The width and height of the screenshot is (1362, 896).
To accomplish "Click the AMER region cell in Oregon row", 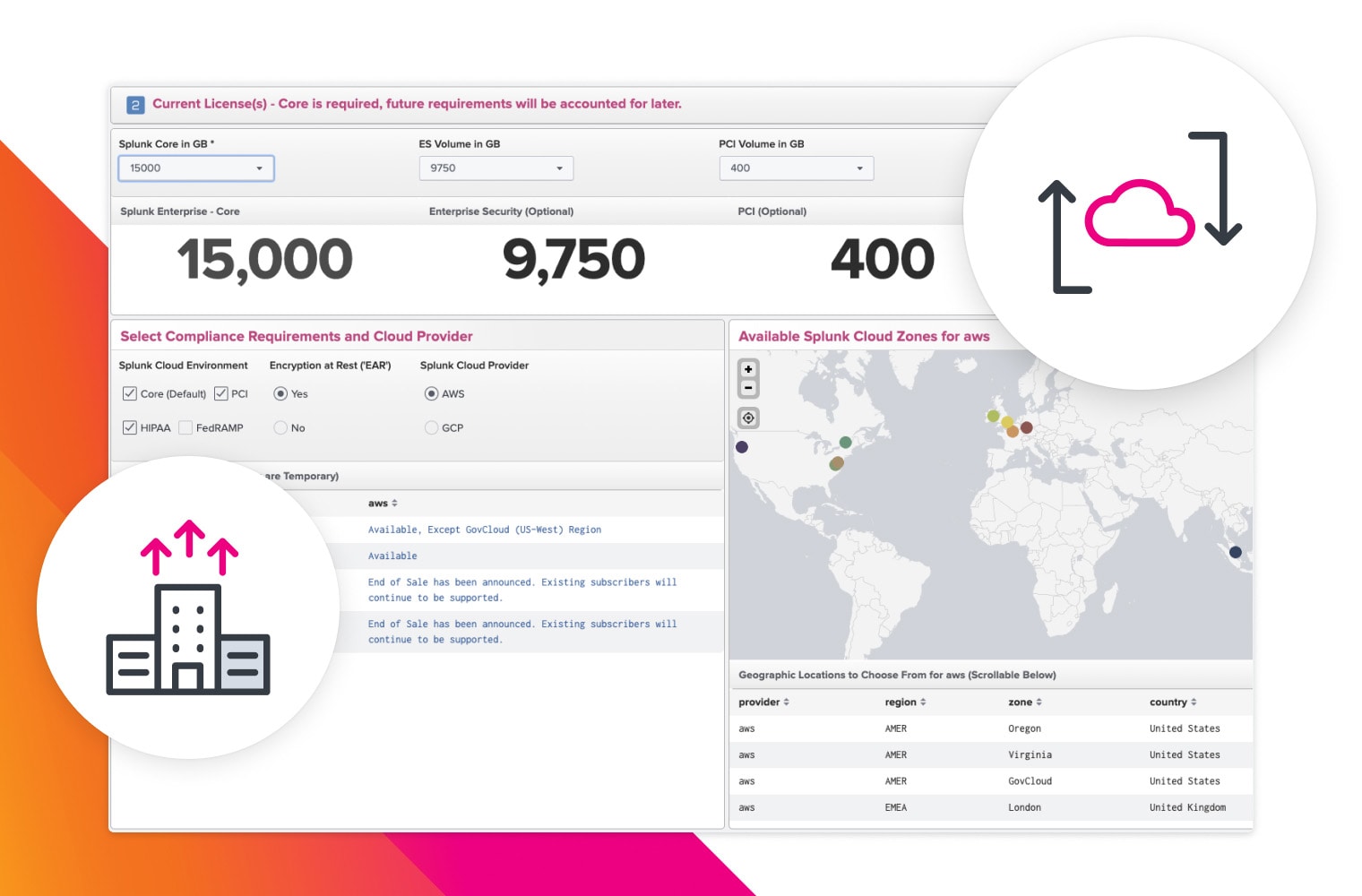I will pos(896,728).
